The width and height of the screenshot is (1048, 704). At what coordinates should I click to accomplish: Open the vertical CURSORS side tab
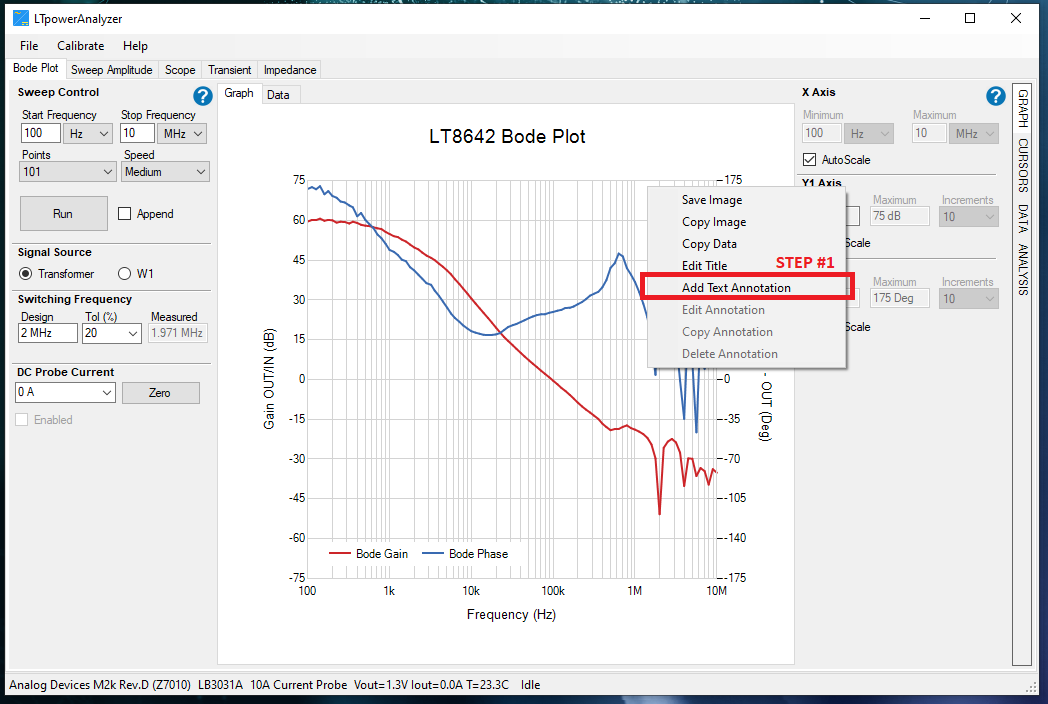point(1022,165)
